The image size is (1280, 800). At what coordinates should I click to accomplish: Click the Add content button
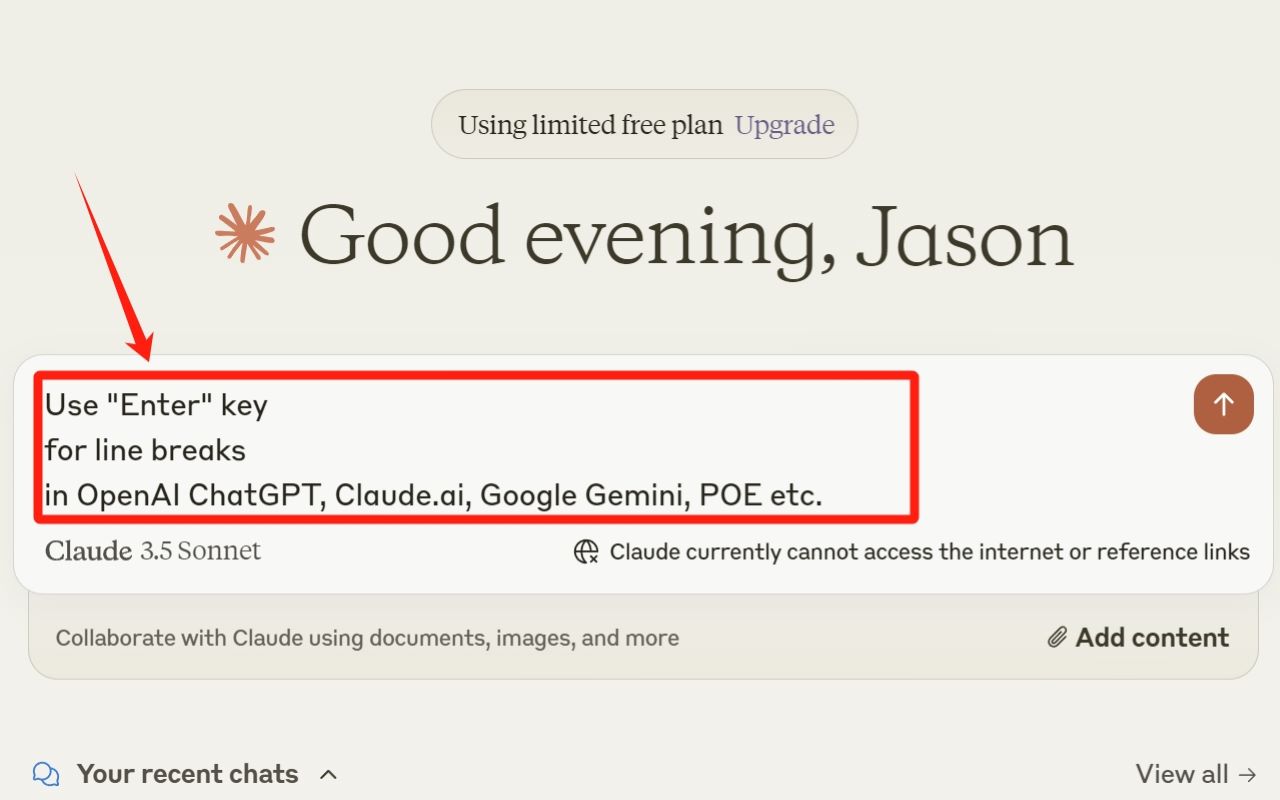click(x=1139, y=638)
